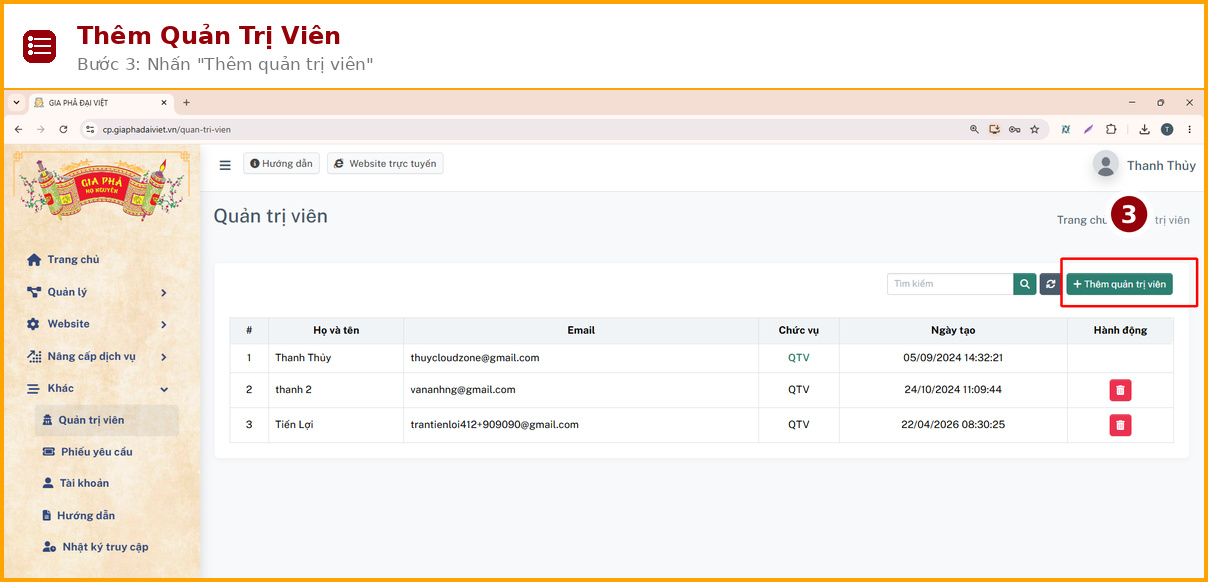Bookmark this page with the star icon
This screenshot has height=582, width=1208.
click(x=1034, y=129)
